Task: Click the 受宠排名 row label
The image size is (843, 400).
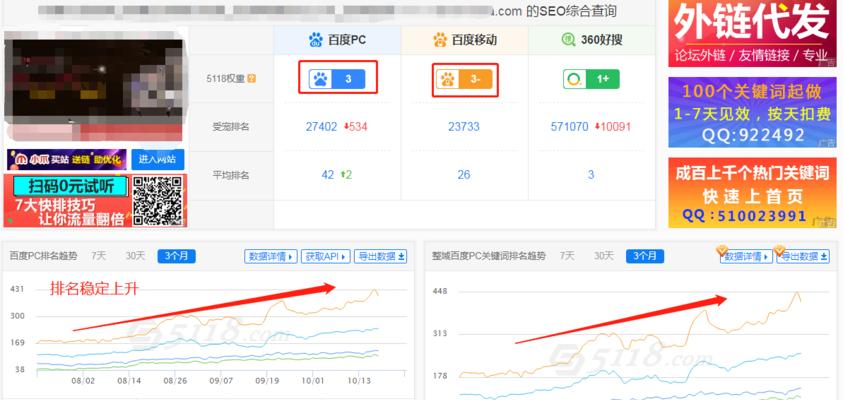Action: pos(231,127)
